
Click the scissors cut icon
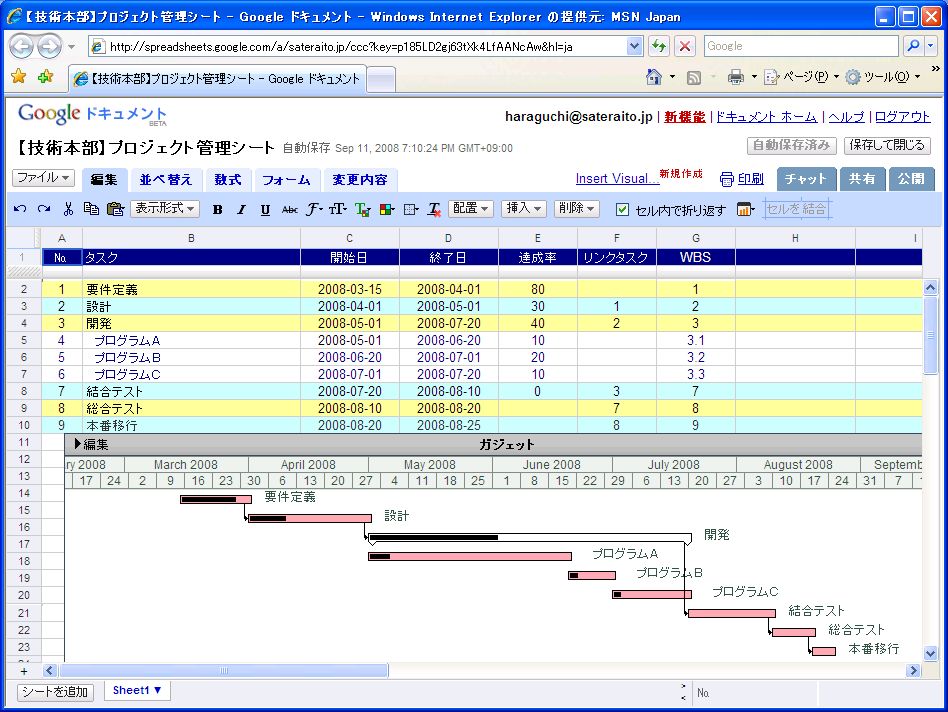[x=68, y=209]
